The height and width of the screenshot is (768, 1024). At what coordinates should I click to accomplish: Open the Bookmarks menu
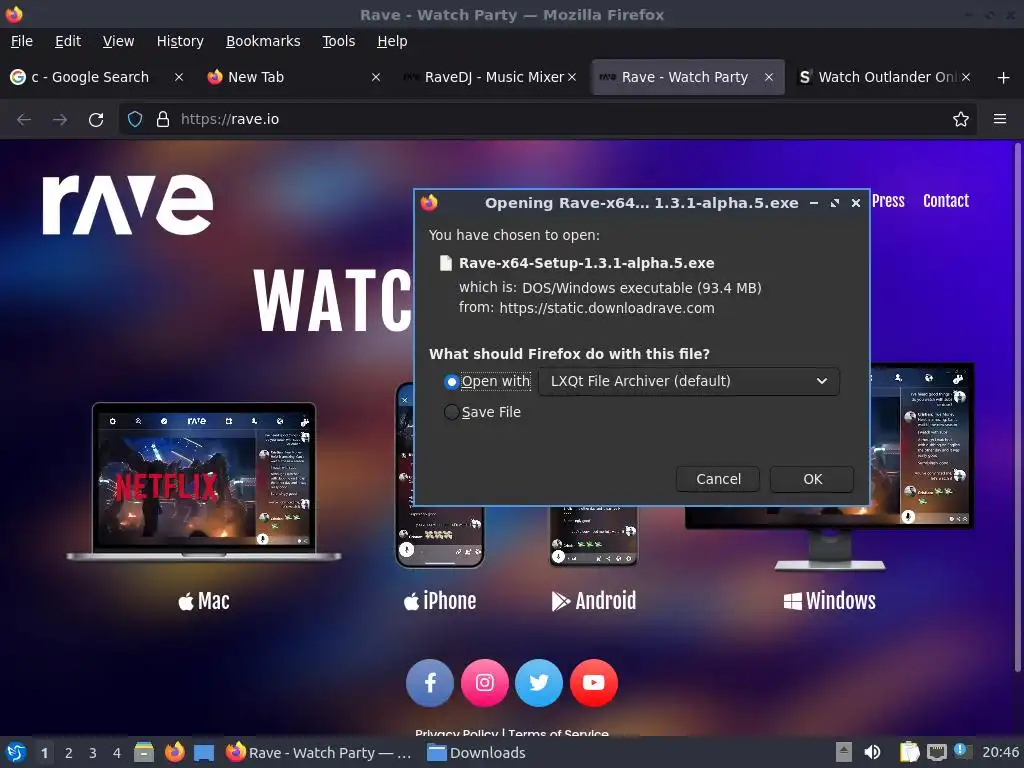pyautogui.click(x=263, y=41)
